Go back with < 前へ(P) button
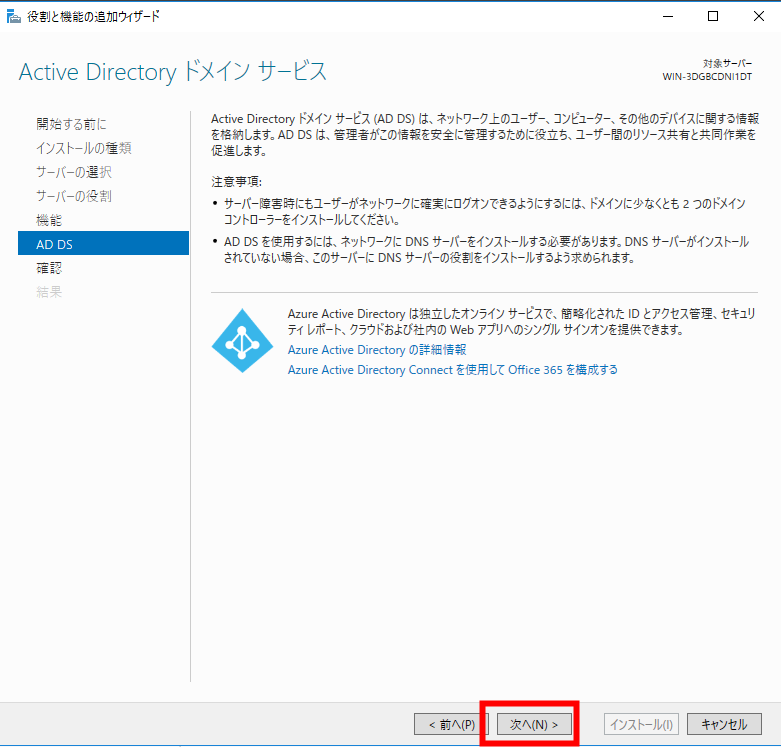The image size is (781, 747). click(451, 724)
